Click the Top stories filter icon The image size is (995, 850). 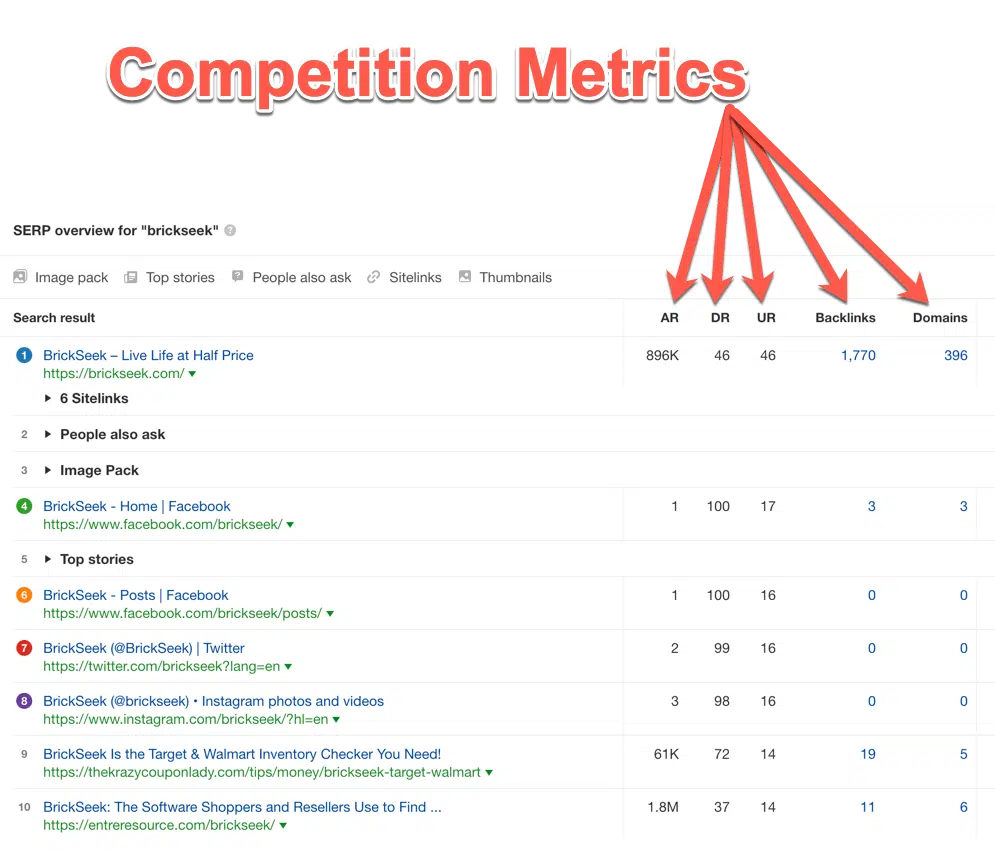(131, 277)
